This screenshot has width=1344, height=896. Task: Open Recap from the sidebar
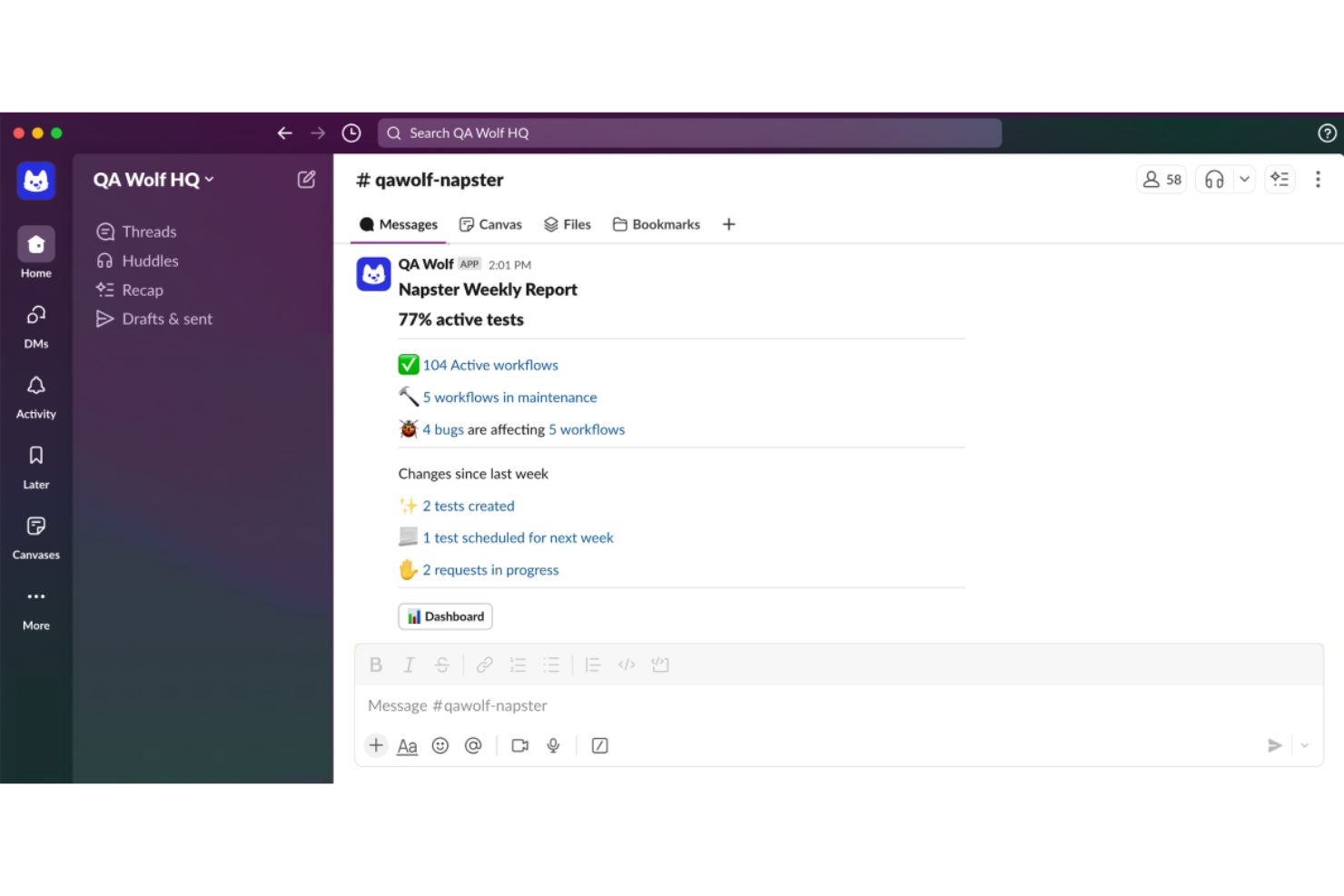click(x=142, y=290)
